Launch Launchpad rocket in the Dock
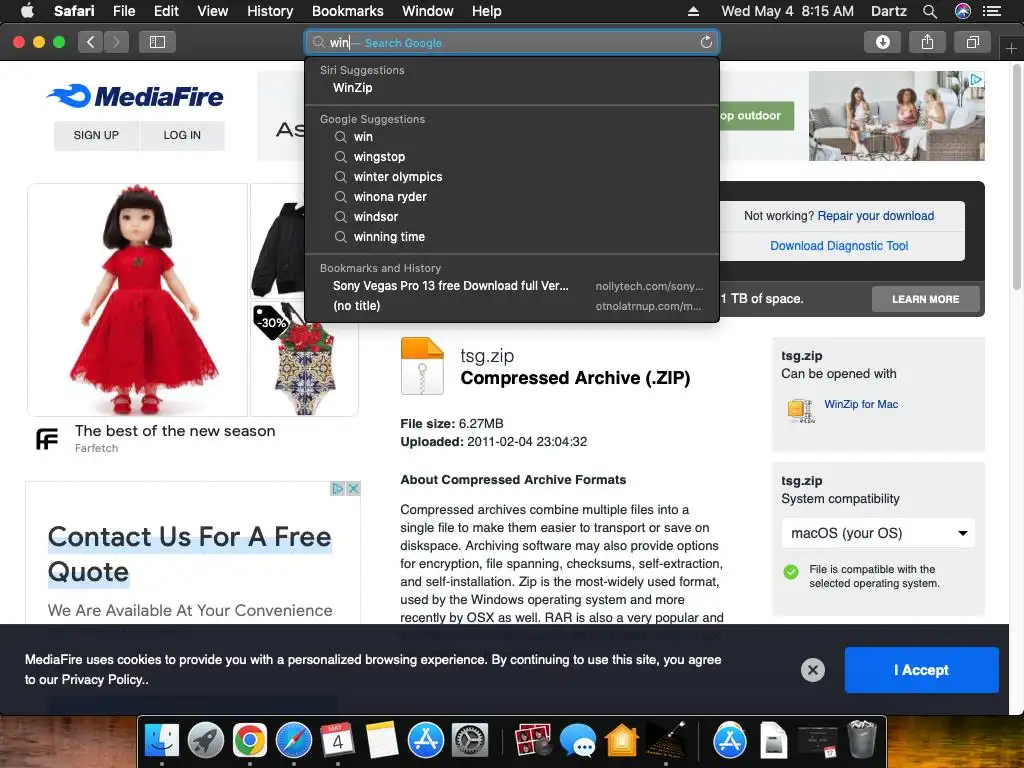This screenshot has height=768, width=1024. click(206, 741)
